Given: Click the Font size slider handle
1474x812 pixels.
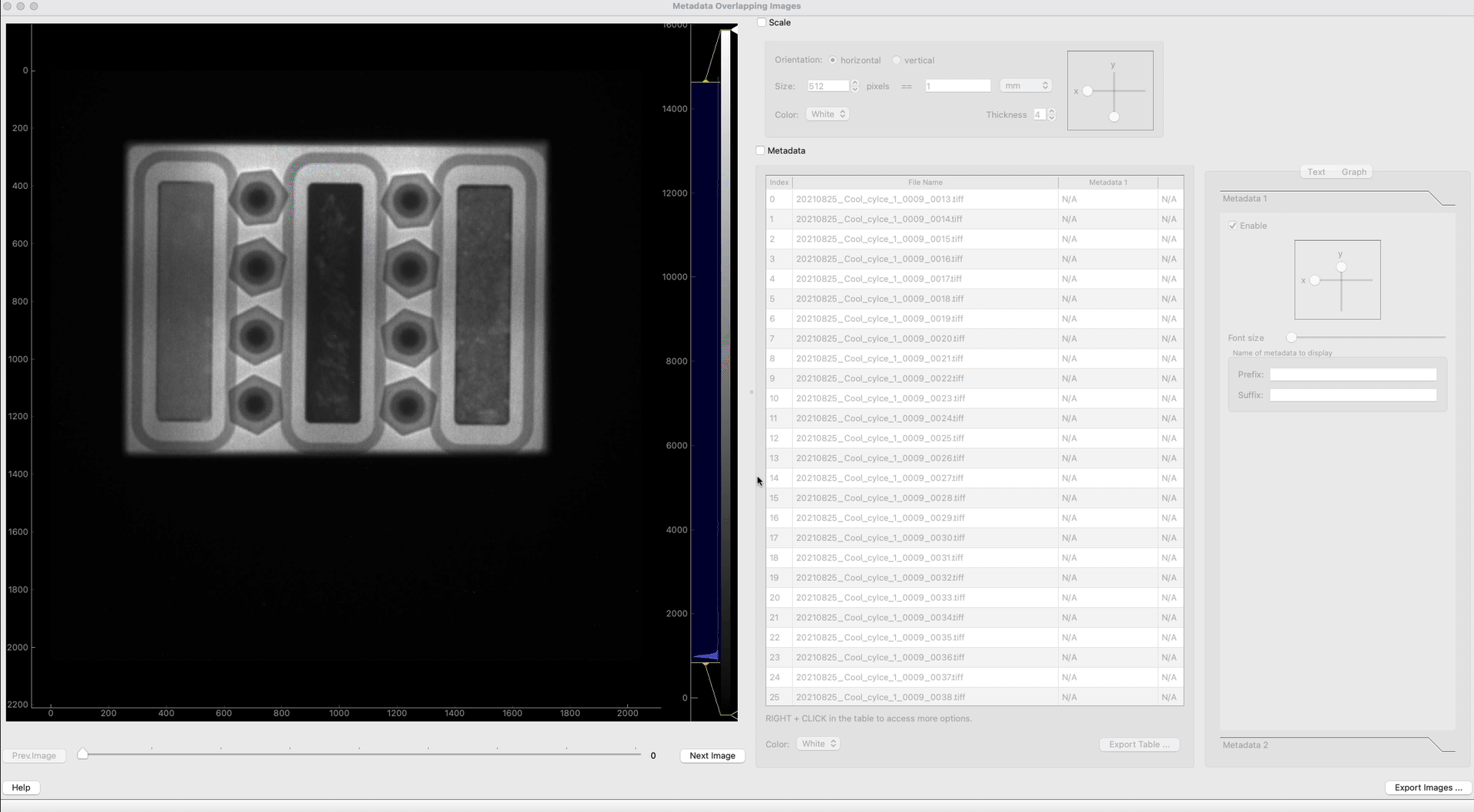Looking at the screenshot, I should (x=1291, y=338).
